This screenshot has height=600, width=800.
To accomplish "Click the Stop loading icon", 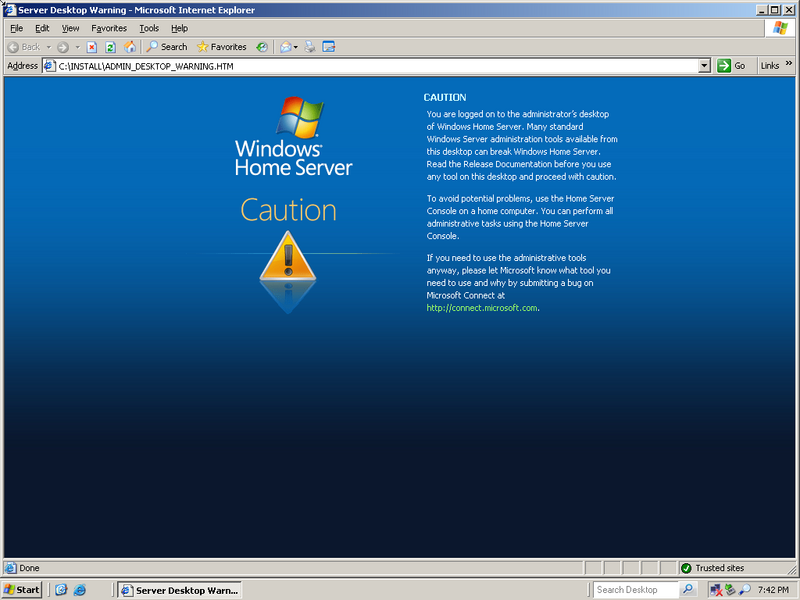I will (92, 47).
